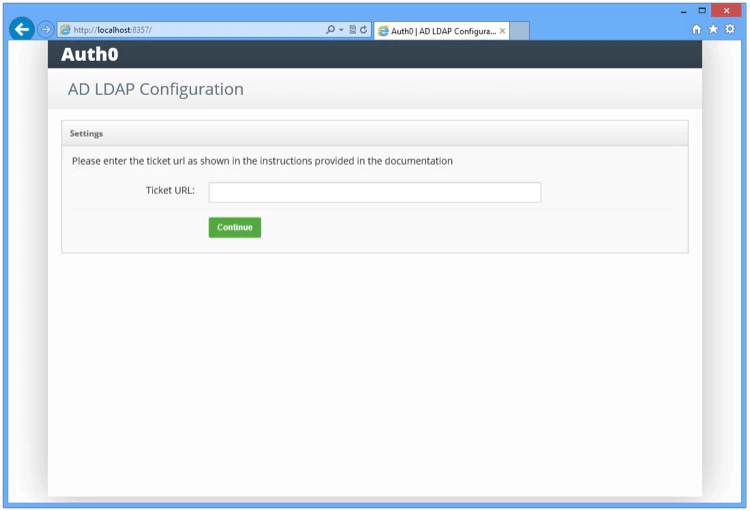Screen dimensions: 750x511
Task: Click the compatibility view icon in address bar
Action: tap(353, 30)
